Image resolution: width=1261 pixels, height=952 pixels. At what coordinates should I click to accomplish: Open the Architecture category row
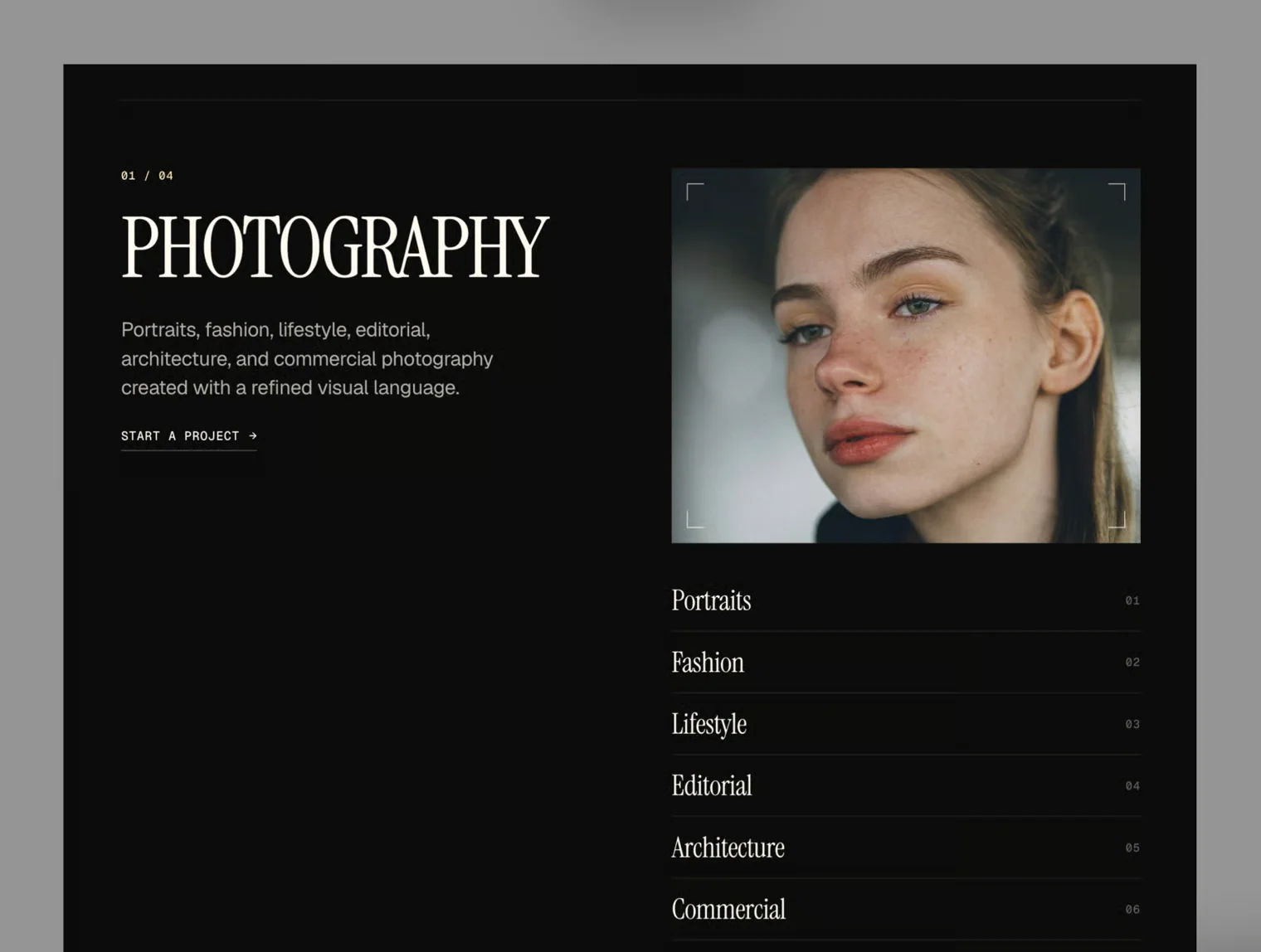(906, 848)
